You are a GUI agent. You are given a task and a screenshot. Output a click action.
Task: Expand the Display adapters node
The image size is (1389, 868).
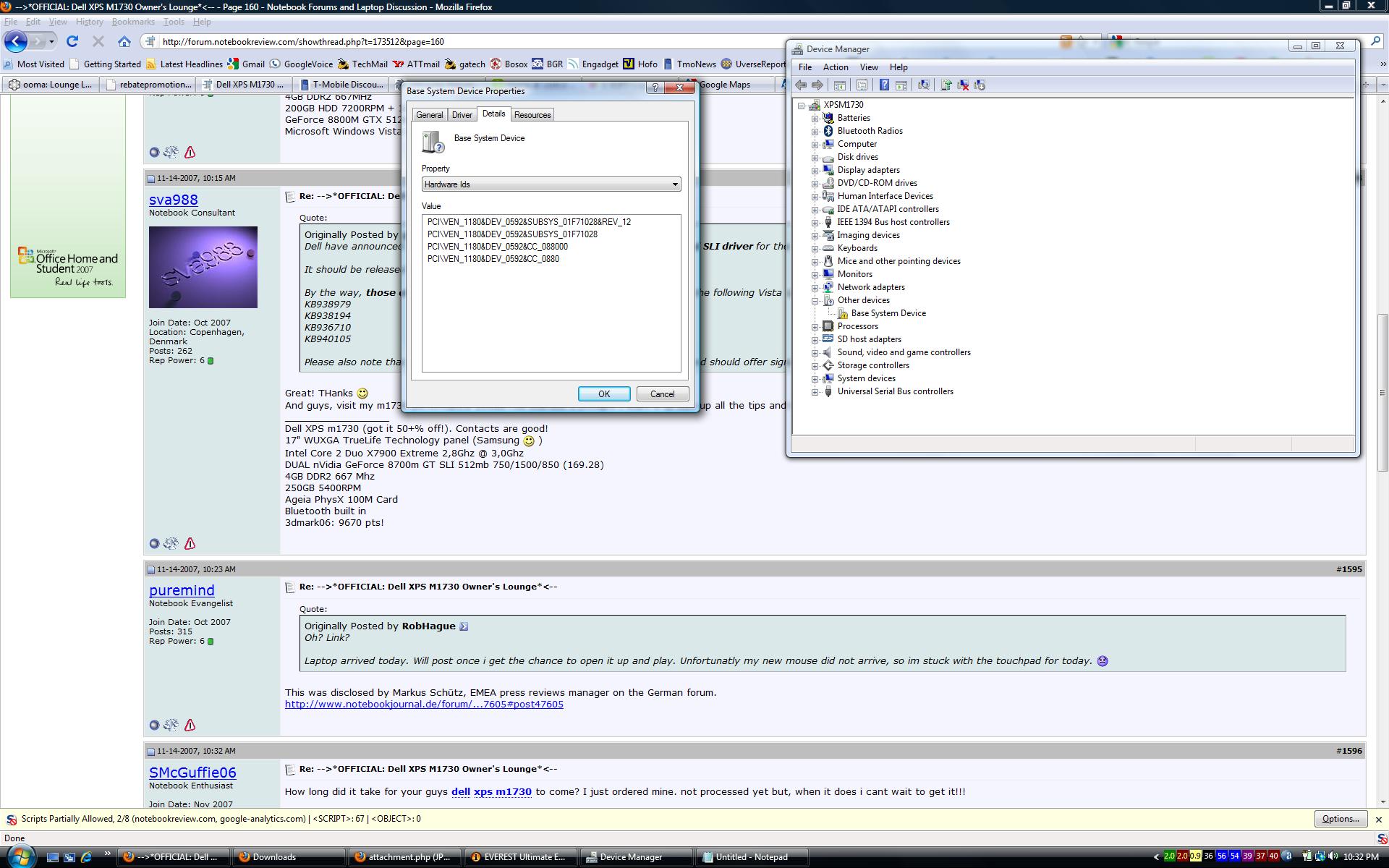(815, 171)
